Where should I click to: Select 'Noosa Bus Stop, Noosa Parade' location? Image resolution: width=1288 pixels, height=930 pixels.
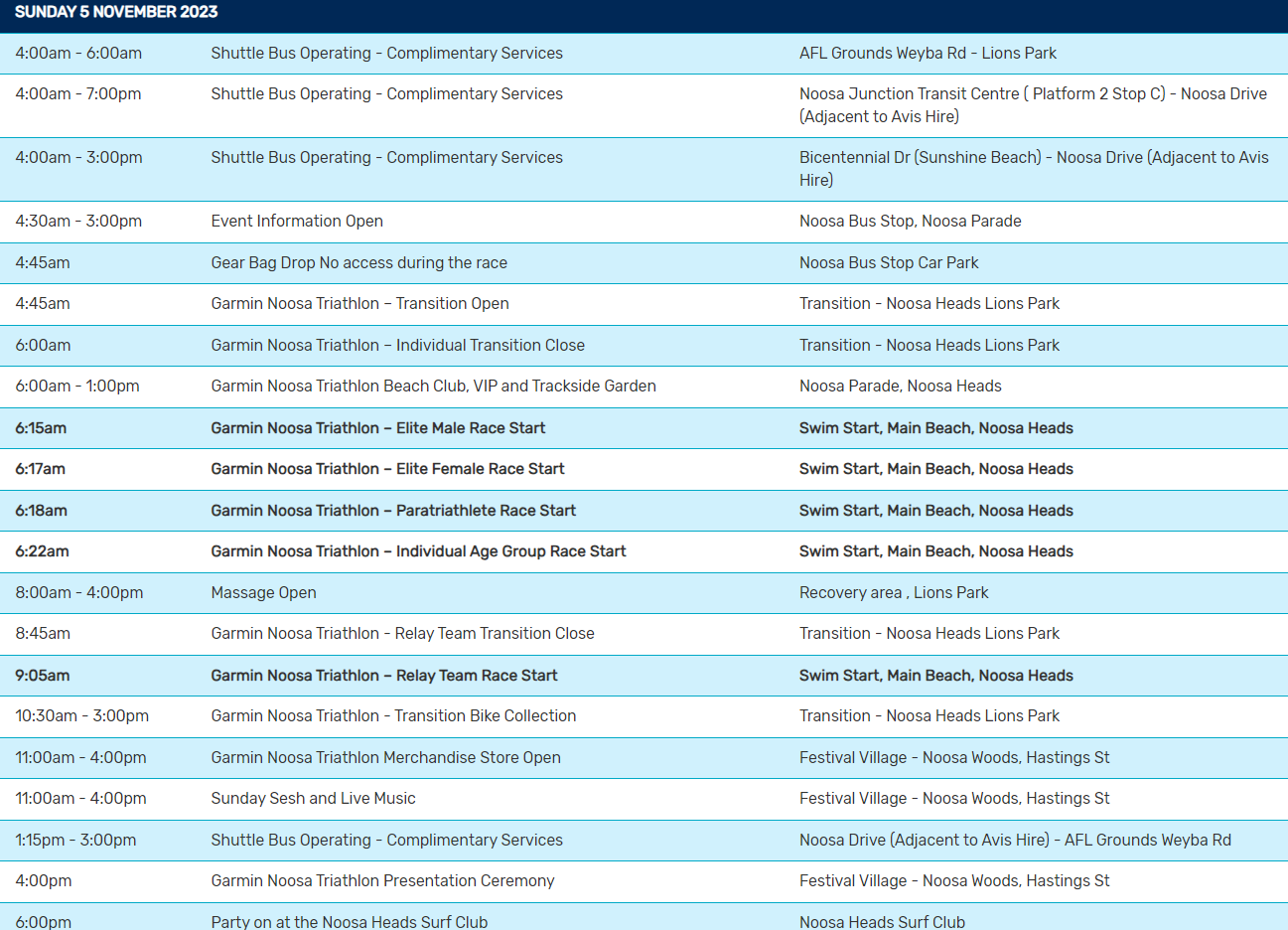pyautogui.click(x=911, y=222)
